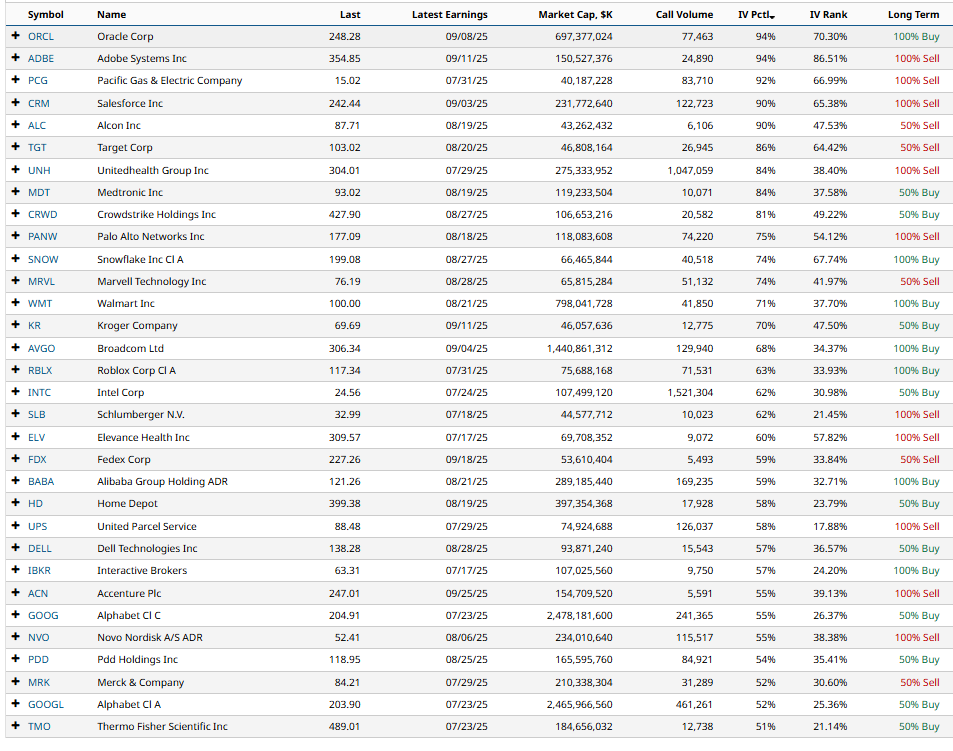Open the INTC symbol link

point(40,393)
